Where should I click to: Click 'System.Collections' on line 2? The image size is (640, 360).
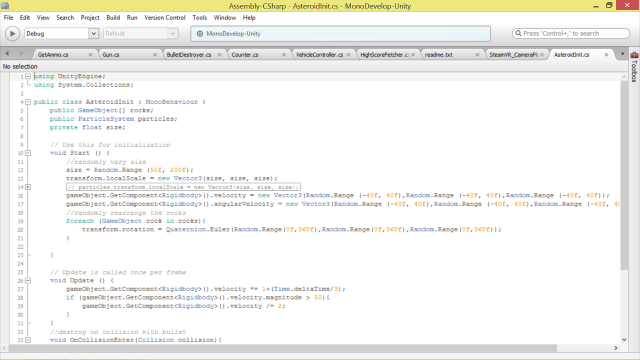[x=94, y=85]
